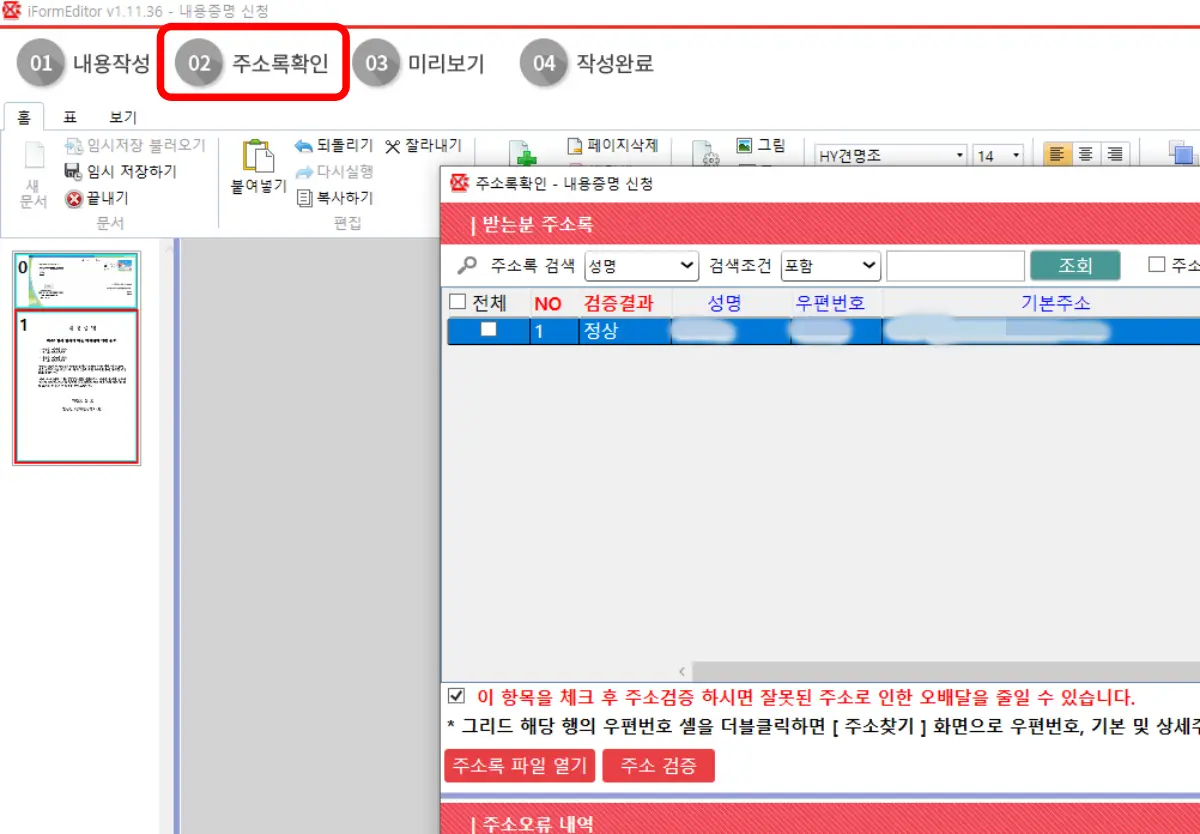Select page 1 thumbnail in the sidebar
Screen dimensions: 1200x834
(x=77, y=383)
